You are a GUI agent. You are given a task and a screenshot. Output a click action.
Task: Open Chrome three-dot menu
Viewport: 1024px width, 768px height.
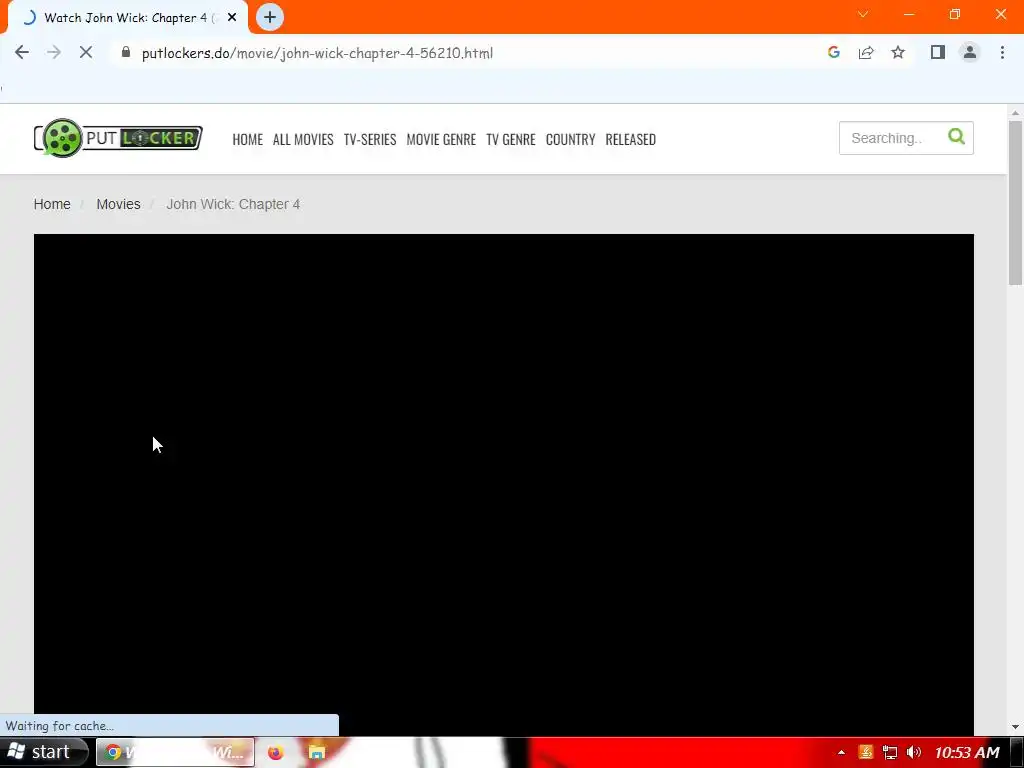1002,52
